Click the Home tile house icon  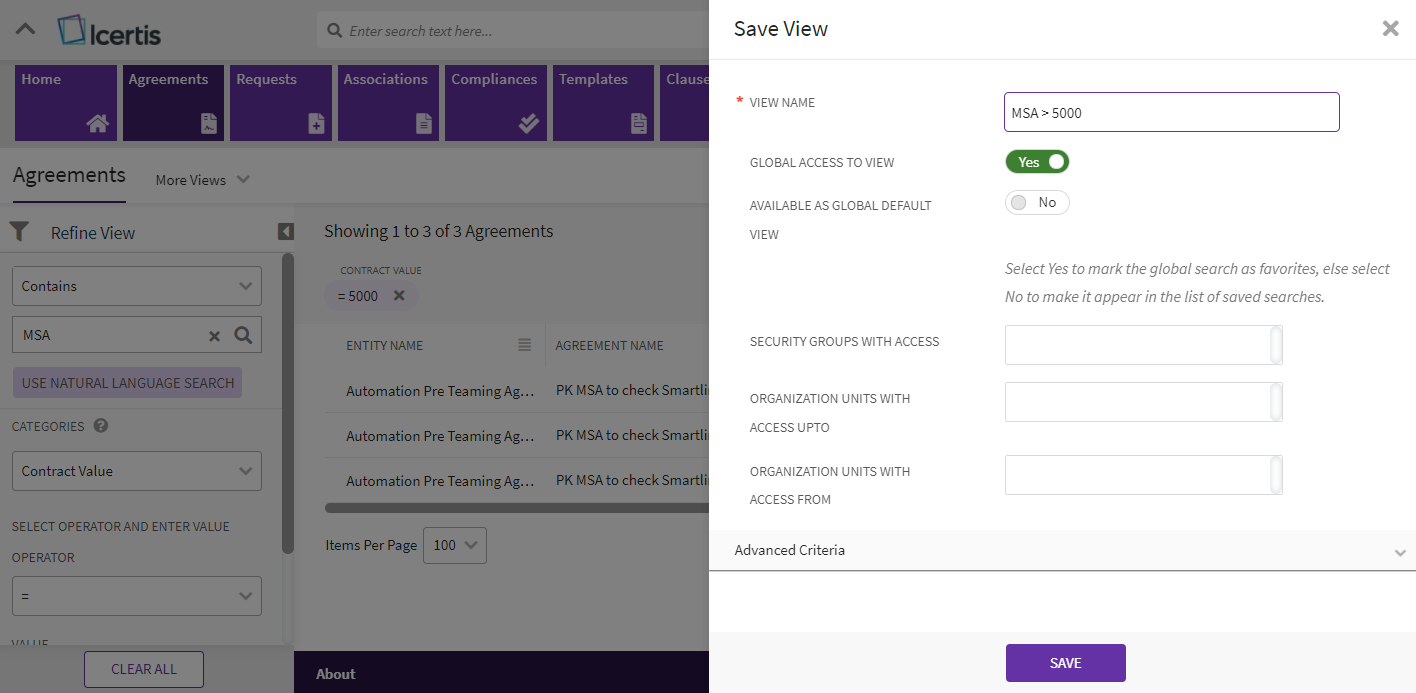pos(97,123)
